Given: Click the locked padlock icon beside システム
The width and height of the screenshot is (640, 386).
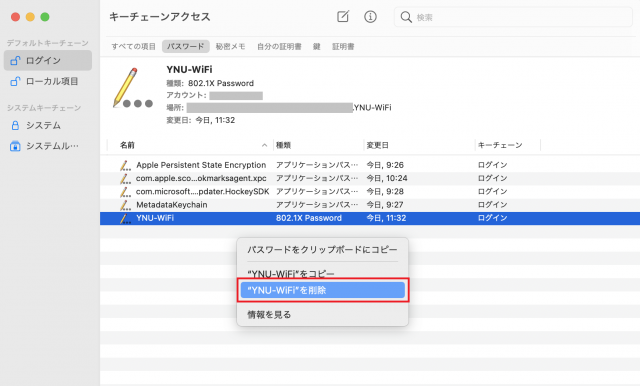Looking at the screenshot, I should [x=15, y=125].
